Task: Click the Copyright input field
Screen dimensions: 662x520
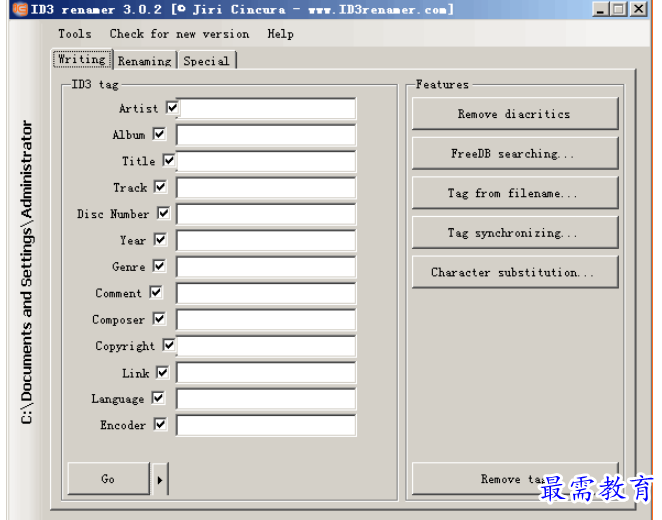Action: click(x=266, y=346)
